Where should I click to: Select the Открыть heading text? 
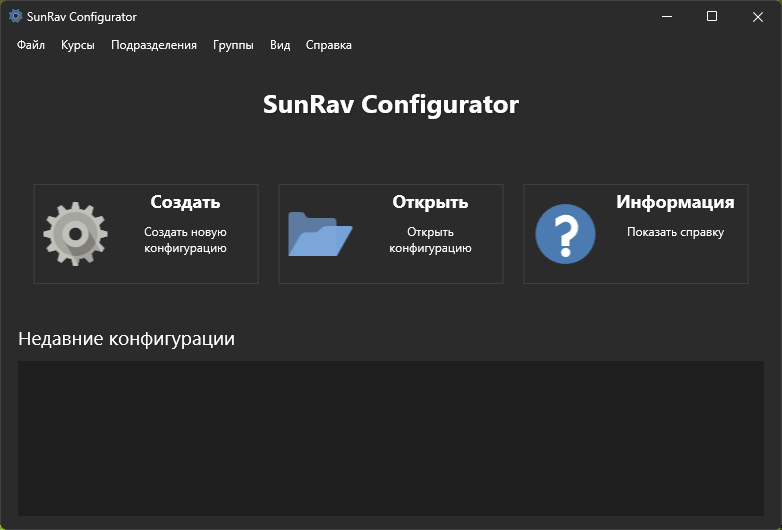point(430,202)
